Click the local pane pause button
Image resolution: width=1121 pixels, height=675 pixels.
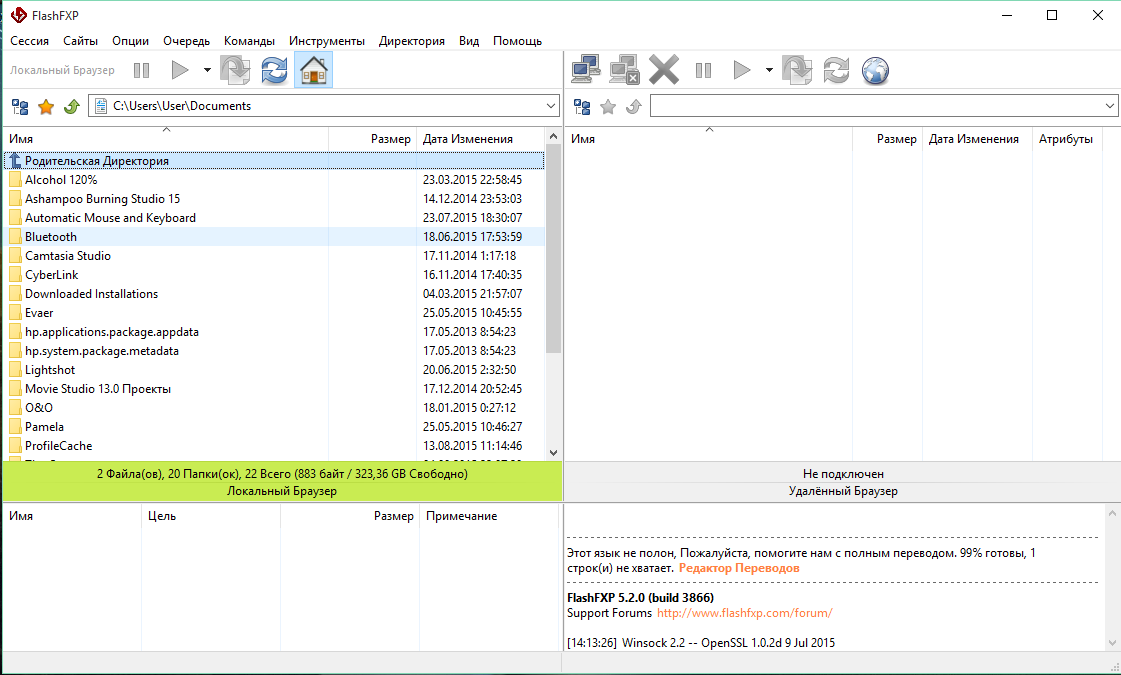[x=142, y=70]
